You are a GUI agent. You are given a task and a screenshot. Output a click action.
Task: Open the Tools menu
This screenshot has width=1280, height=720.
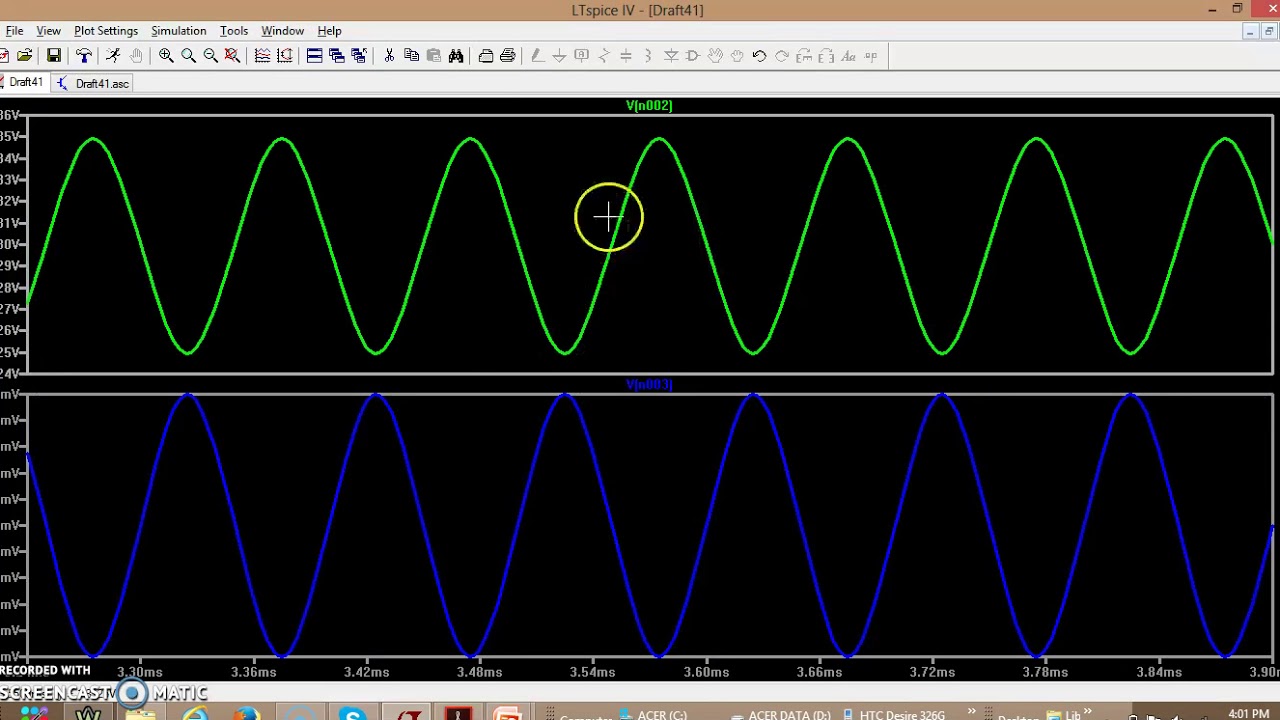(x=234, y=31)
